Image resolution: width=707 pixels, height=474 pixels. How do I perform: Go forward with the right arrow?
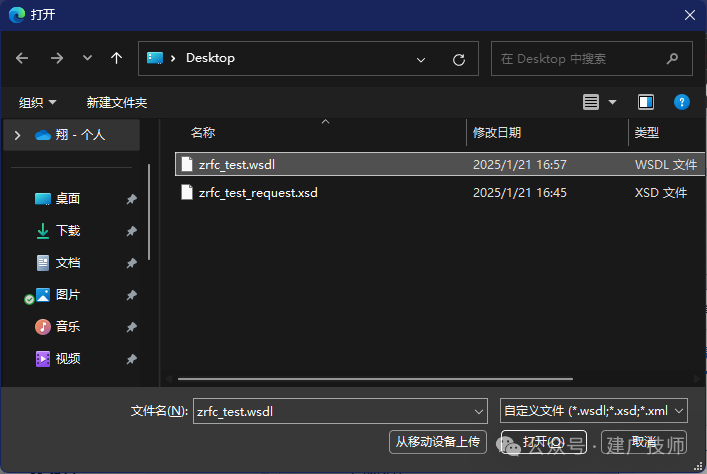point(56,58)
